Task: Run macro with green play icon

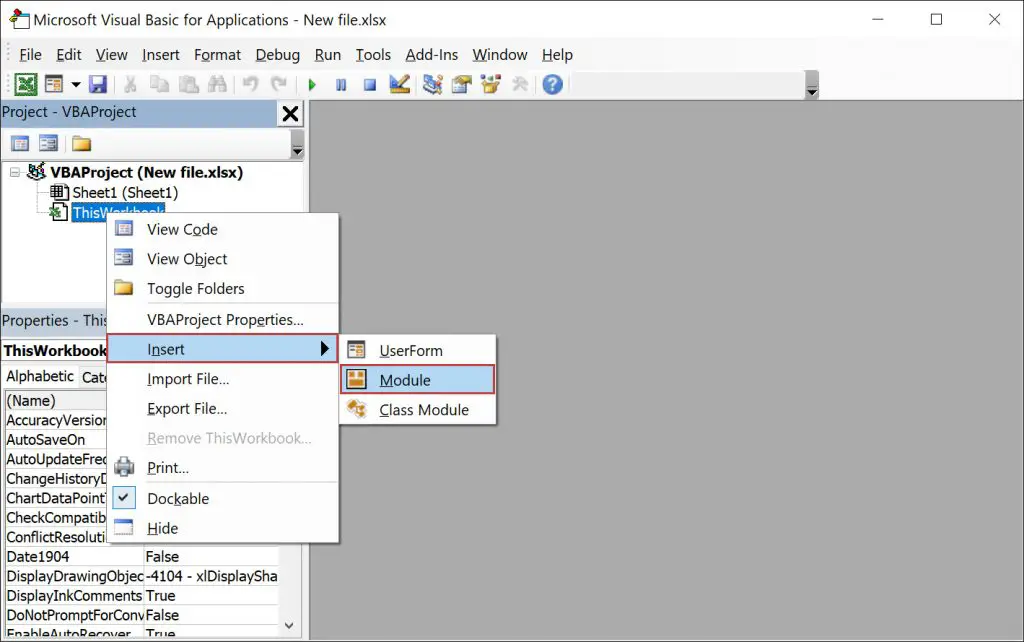Action: [x=312, y=85]
